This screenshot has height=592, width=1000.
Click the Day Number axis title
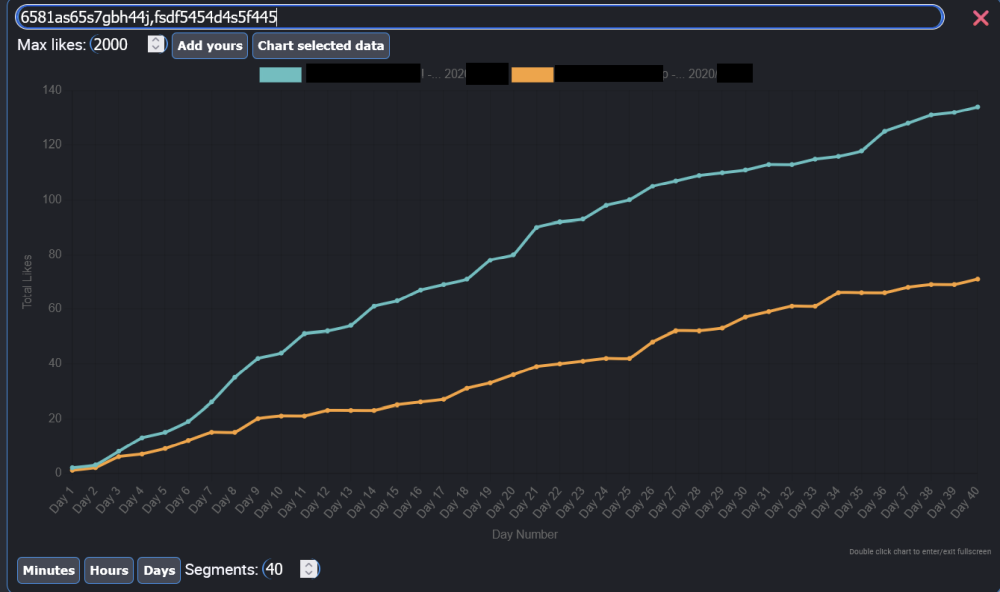(524, 535)
